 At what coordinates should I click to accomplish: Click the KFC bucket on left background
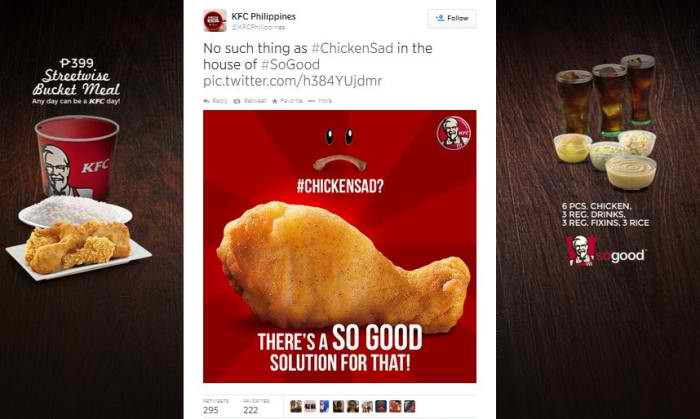pos(77,156)
